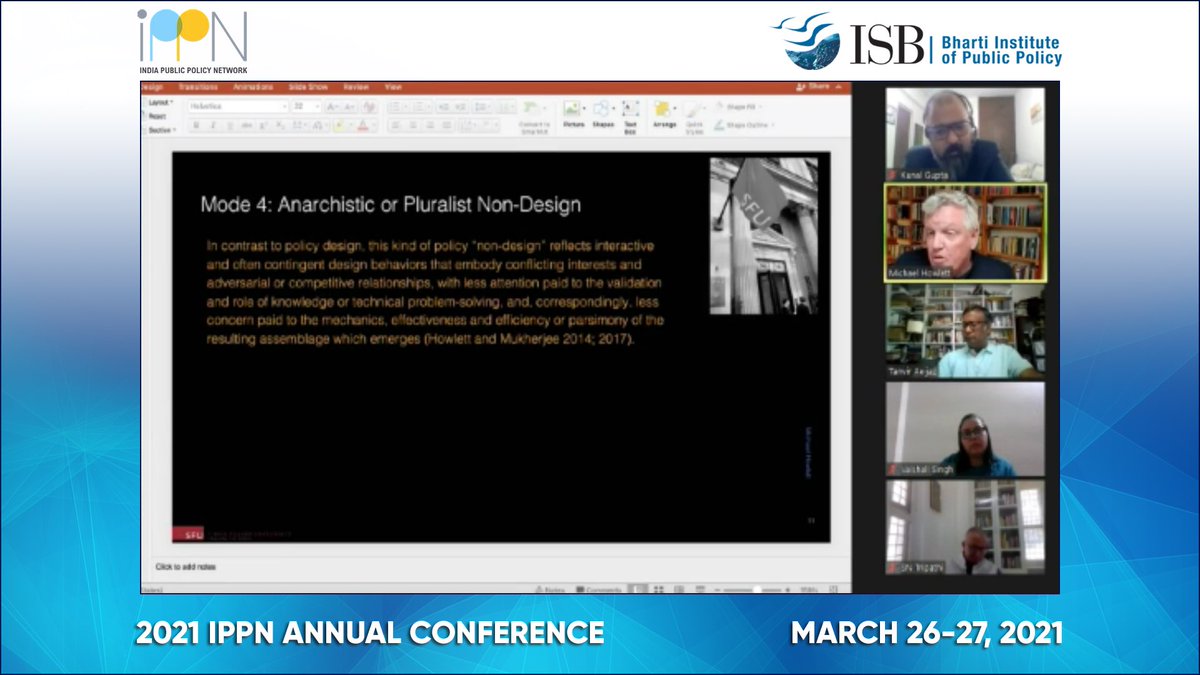Open the Helvetica font name box
1200x675 pixels.
point(238,106)
